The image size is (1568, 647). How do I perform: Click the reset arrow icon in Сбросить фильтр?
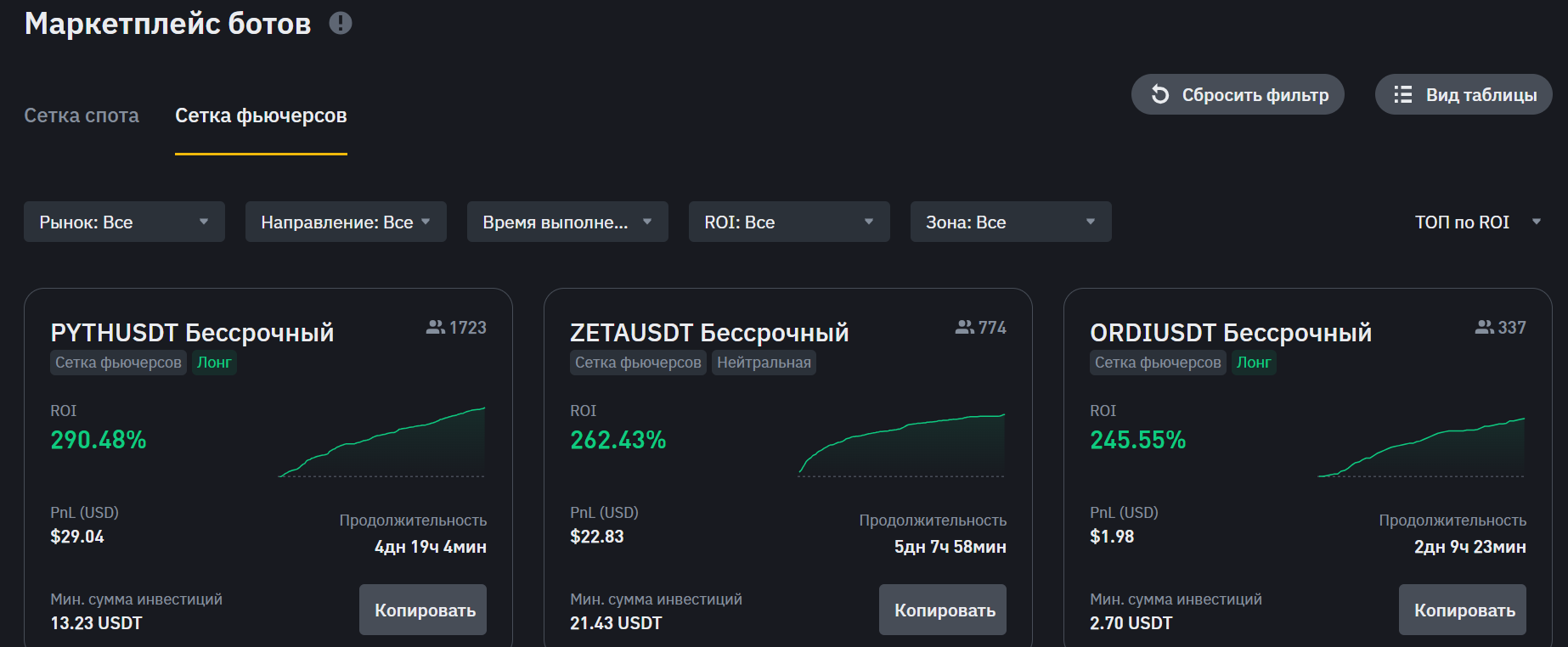(x=1160, y=94)
